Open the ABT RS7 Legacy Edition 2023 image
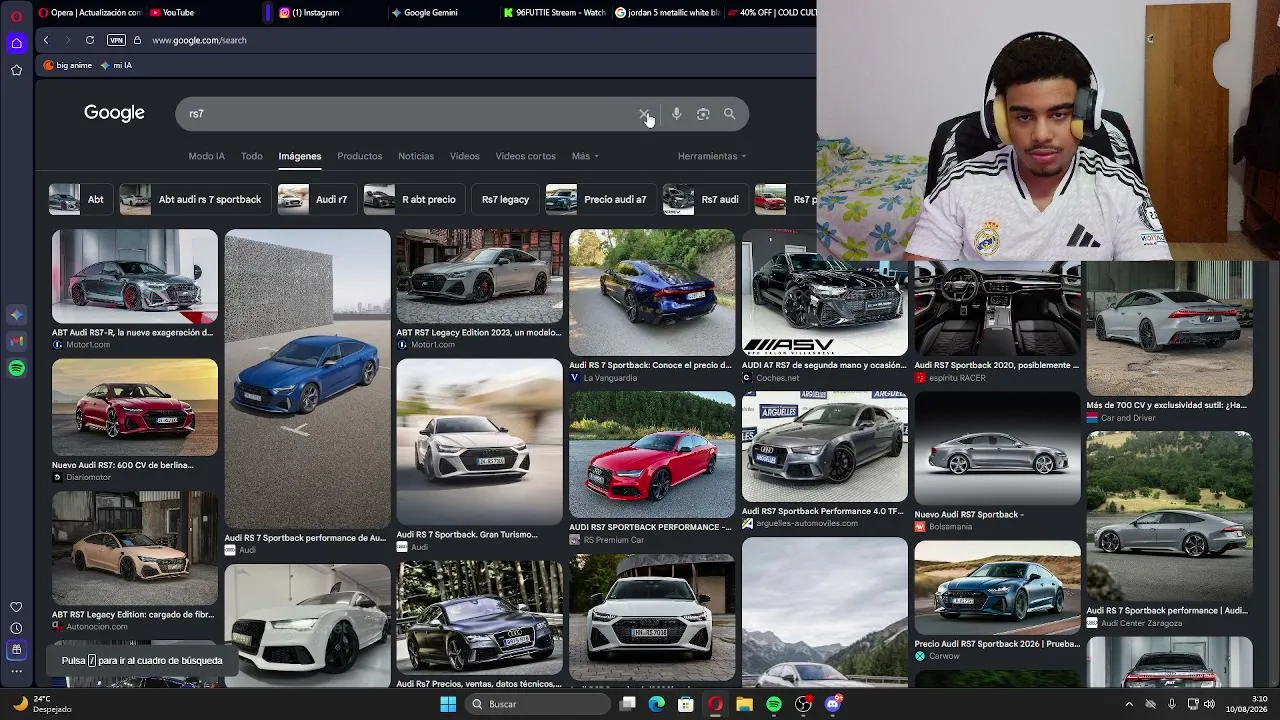 [x=479, y=276]
